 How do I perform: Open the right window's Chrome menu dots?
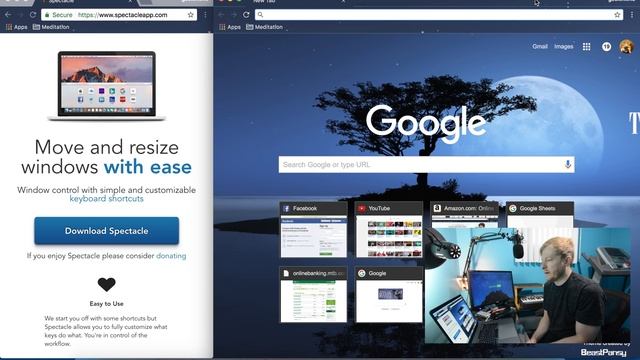click(x=632, y=15)
